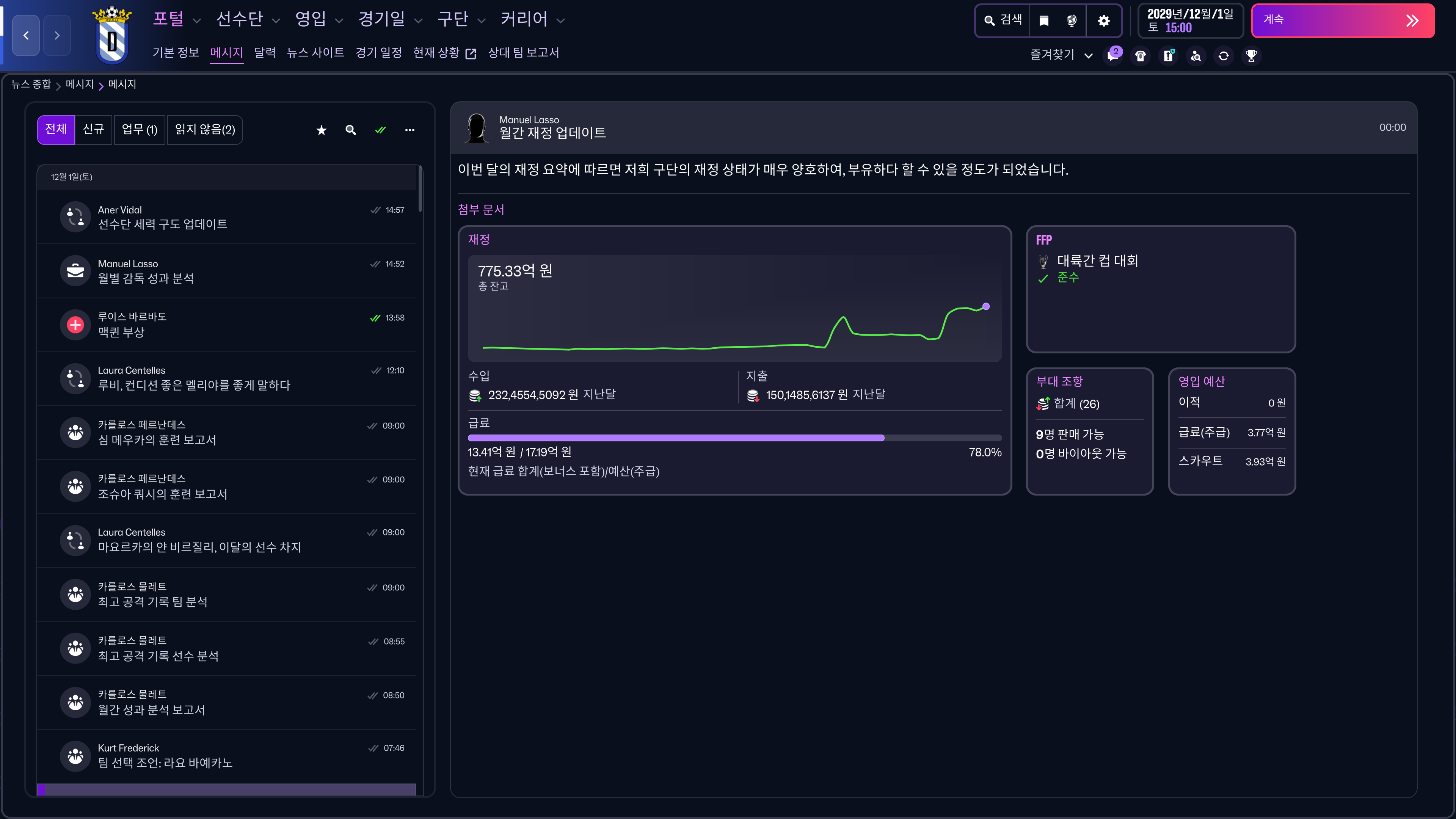The image size is (1456, 819).
Task: Click the 뉴스 종합 breadcrumb link
Action: pos(30,84)
